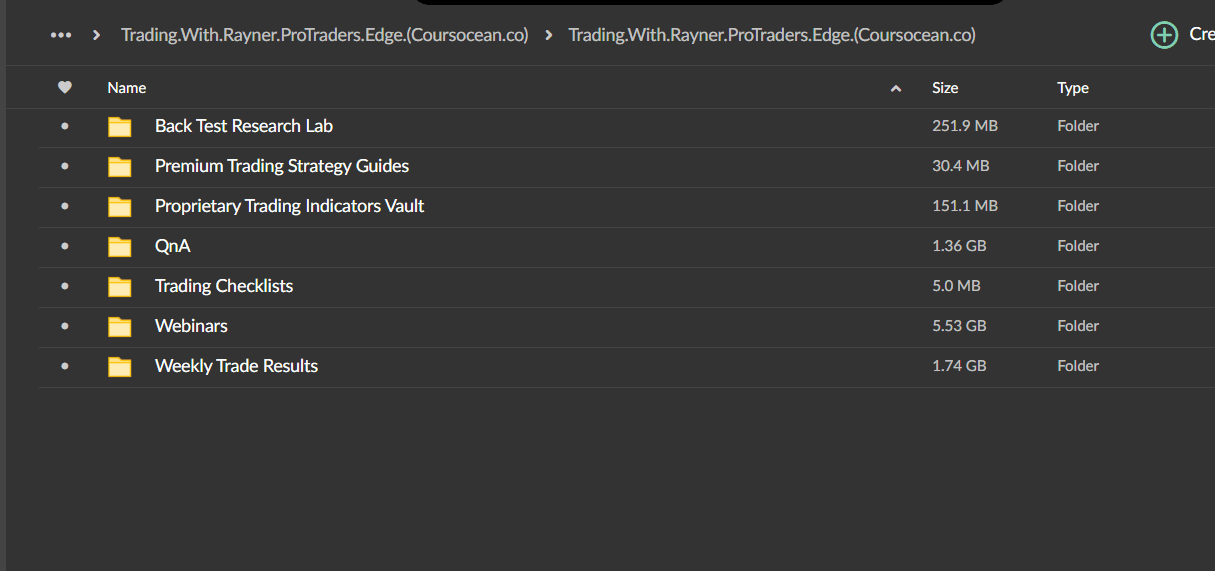Click the Weekly Trade Results folder icon
Screen dimensions: 1215x571
pos(120,367)
